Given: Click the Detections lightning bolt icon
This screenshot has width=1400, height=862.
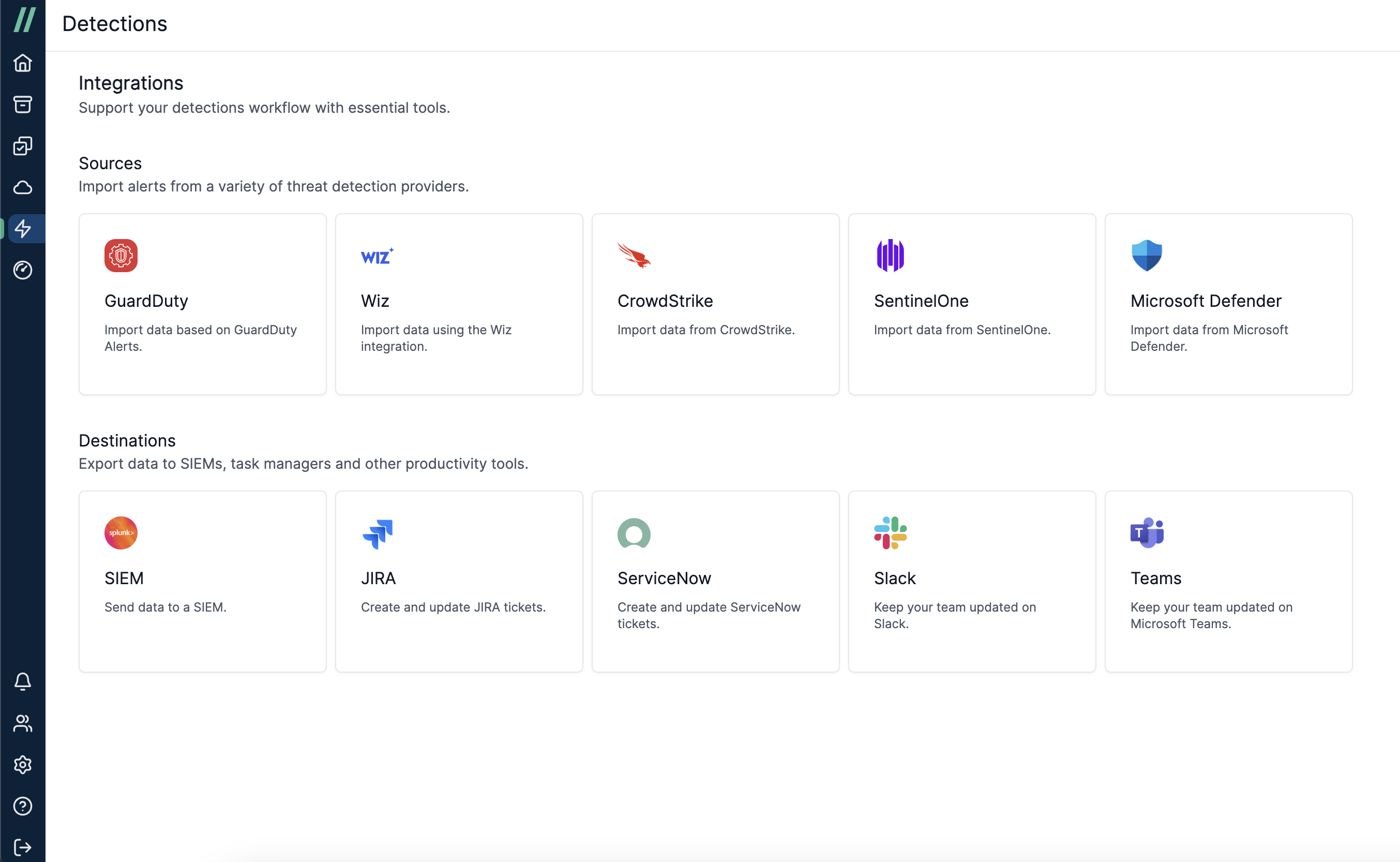Looking at the screenshot, I should point(23,229).
